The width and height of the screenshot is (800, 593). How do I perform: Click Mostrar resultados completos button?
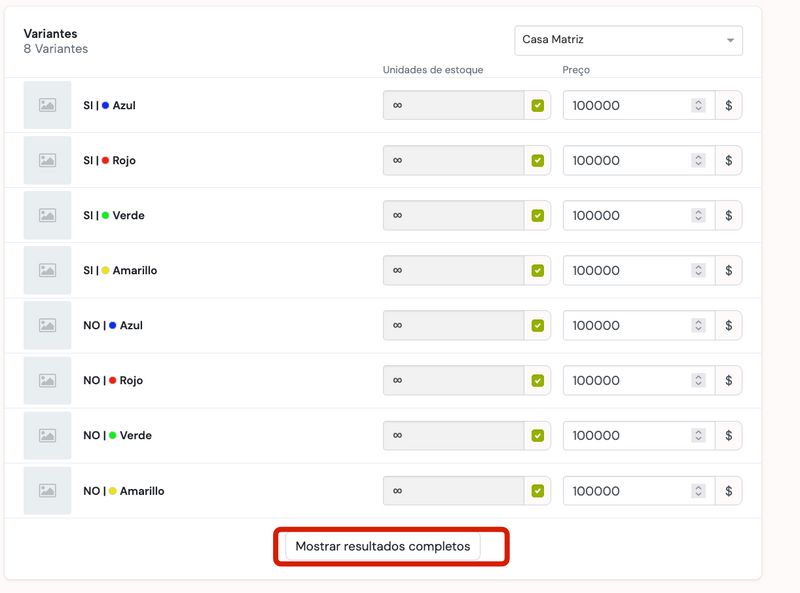[x=383, y=546]
